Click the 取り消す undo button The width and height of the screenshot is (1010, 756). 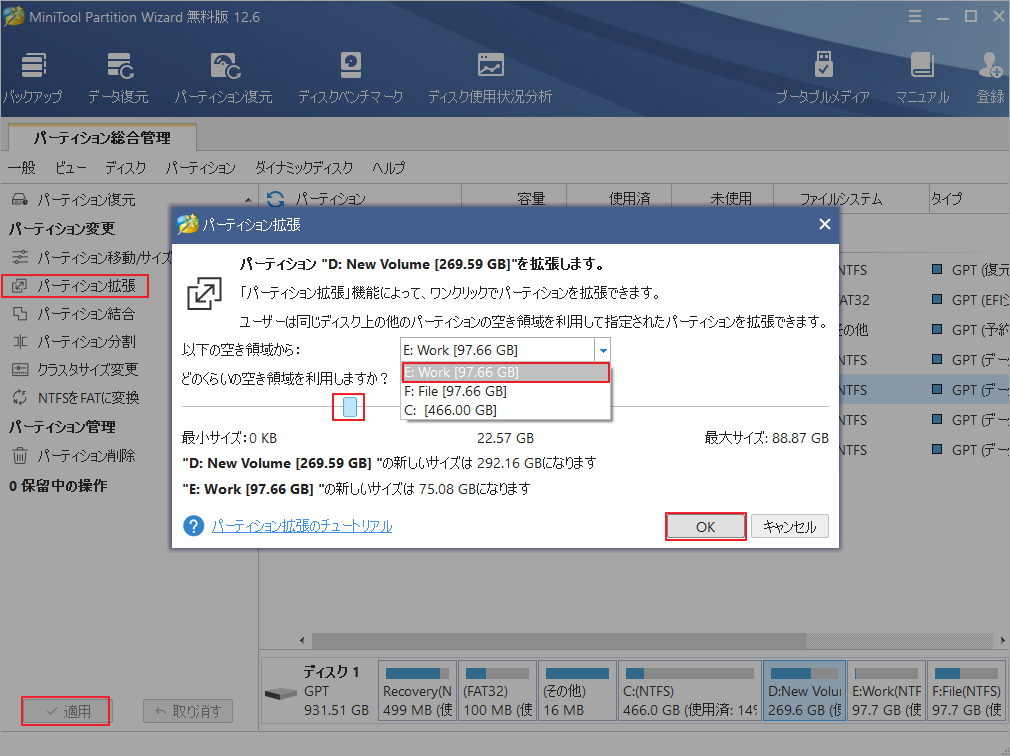[x=188, y=711]
